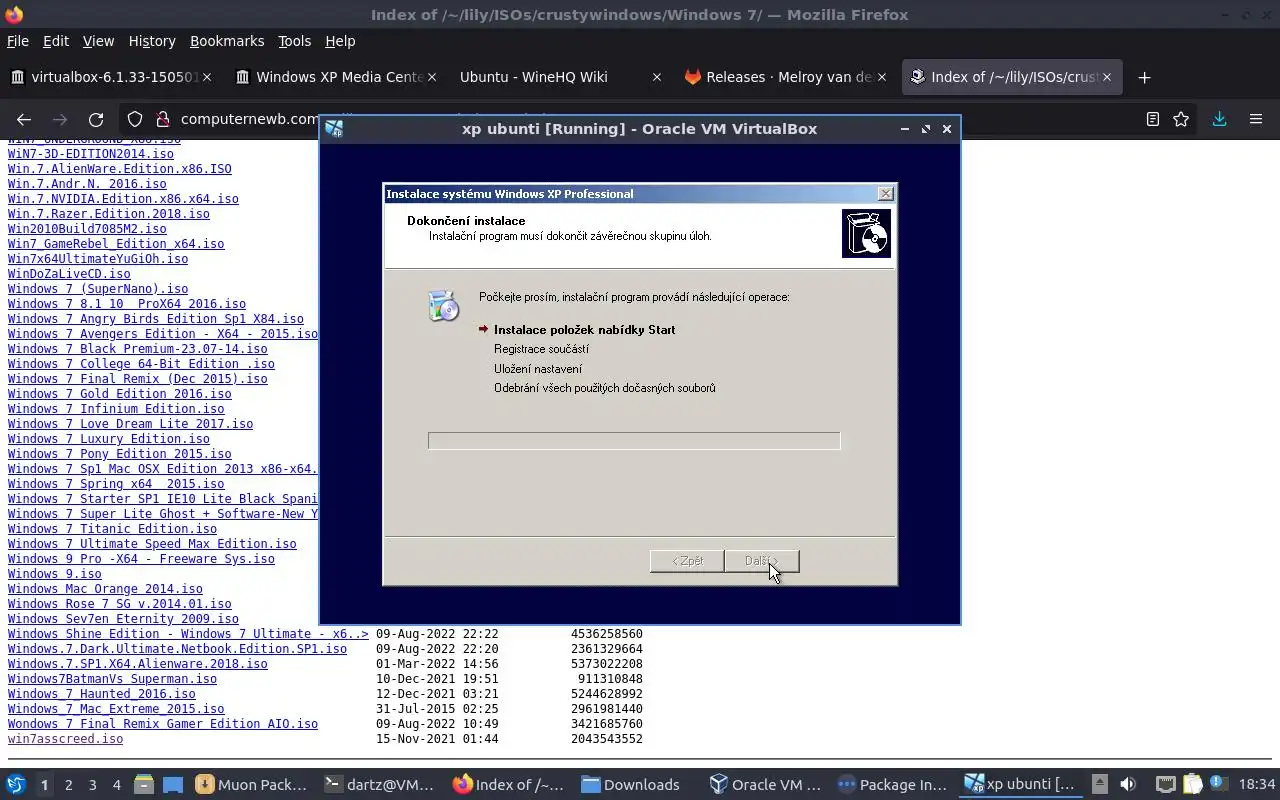Download Windows 7 Luxury Edition.iso
The width and height of the screenshot is (1280, 800).
108,439
